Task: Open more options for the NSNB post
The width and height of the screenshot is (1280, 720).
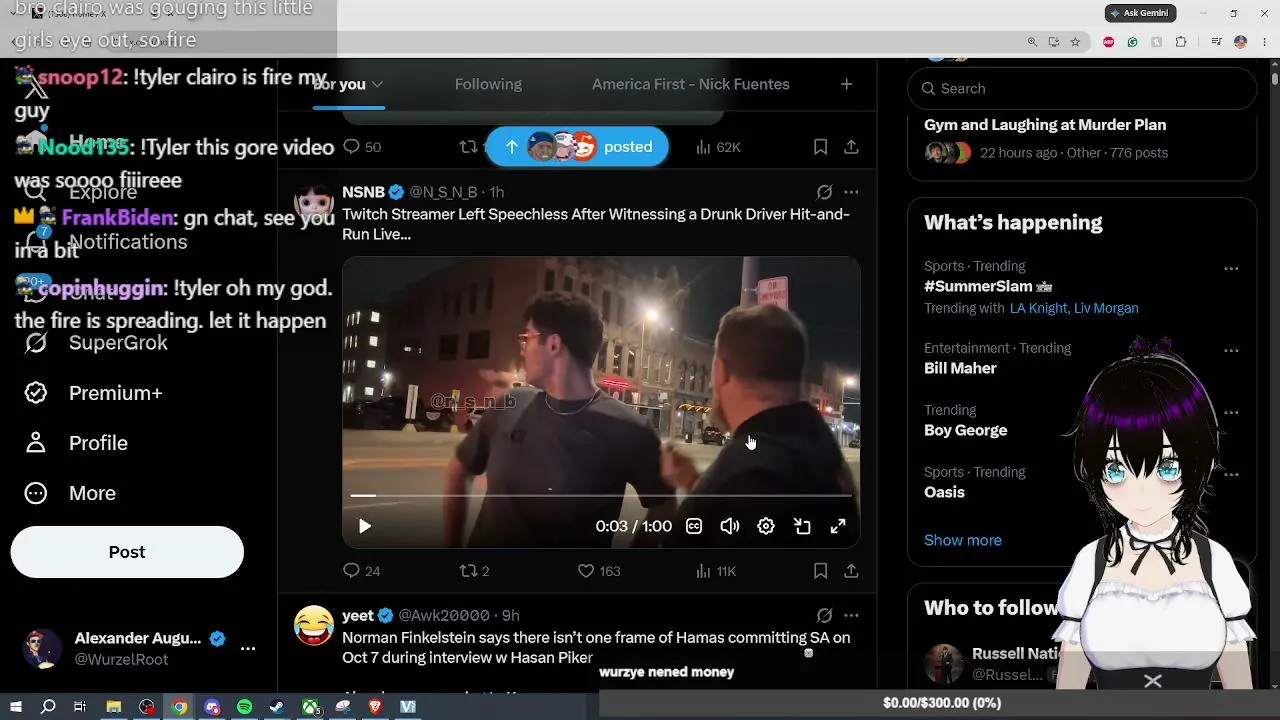Action: coord(851,192)
